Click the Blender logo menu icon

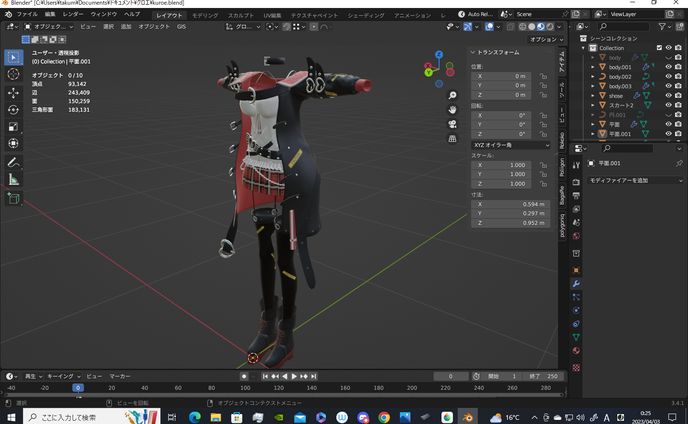point(8,14)
